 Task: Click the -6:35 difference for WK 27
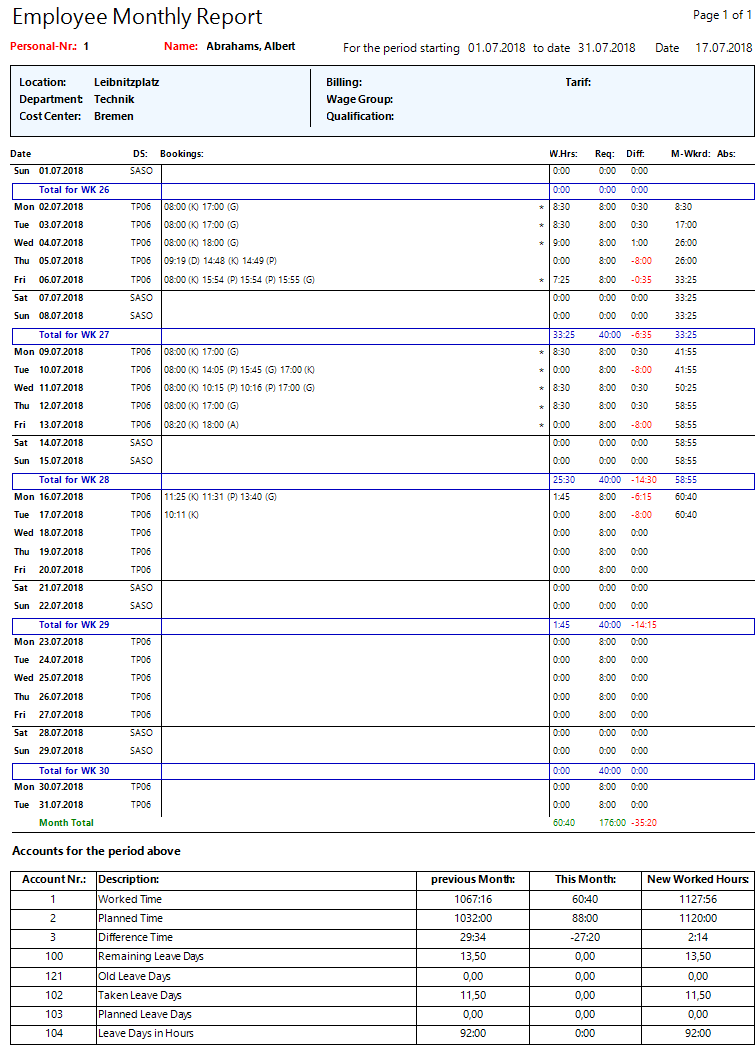click(x=641, y=335)
